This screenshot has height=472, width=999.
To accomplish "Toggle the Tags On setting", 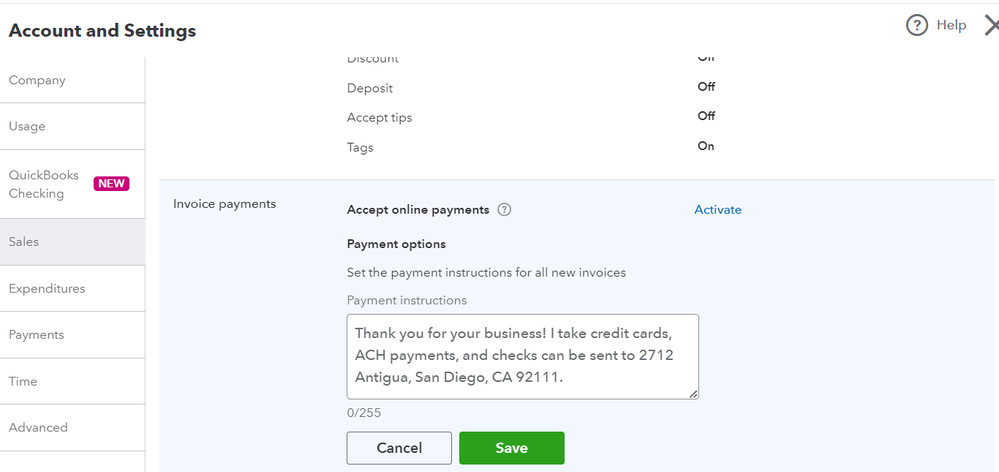I will (706, 146).
